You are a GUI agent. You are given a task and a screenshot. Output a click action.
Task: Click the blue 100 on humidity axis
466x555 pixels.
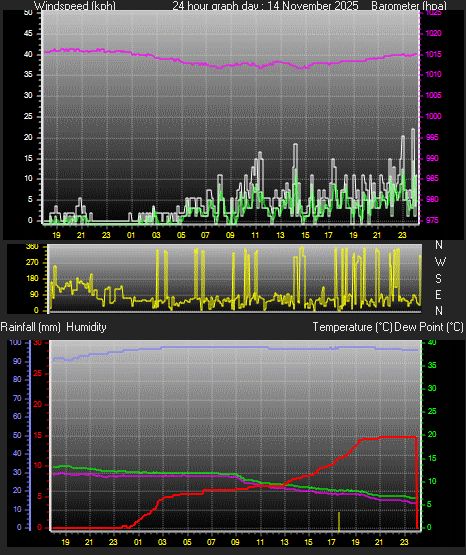16,342
